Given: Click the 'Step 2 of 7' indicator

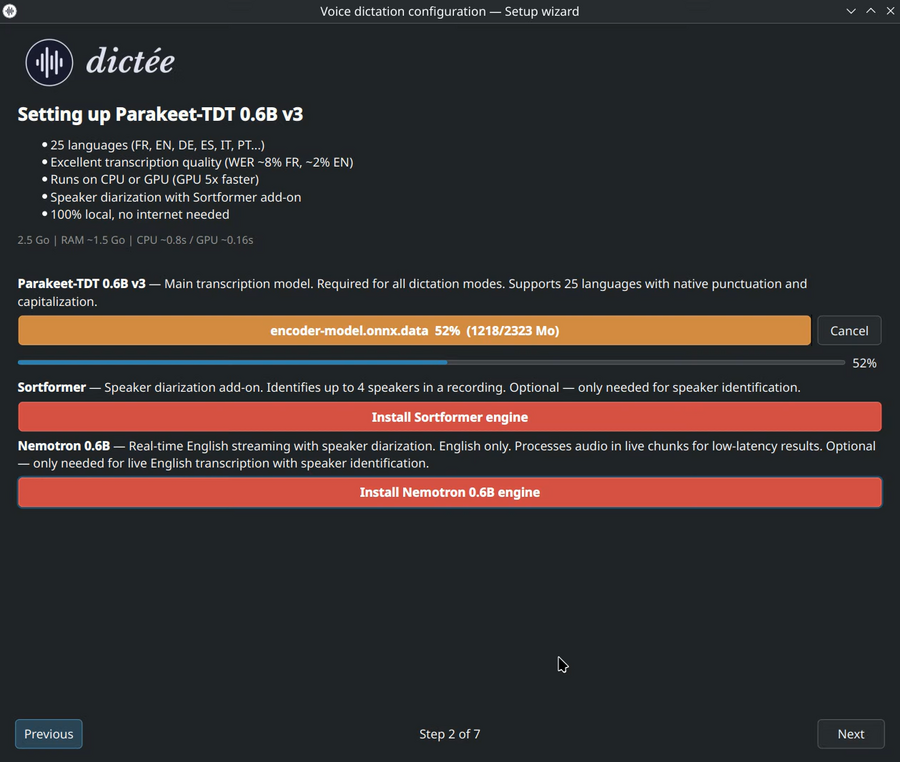Looking at the screenshot, I should coord(449,734).
